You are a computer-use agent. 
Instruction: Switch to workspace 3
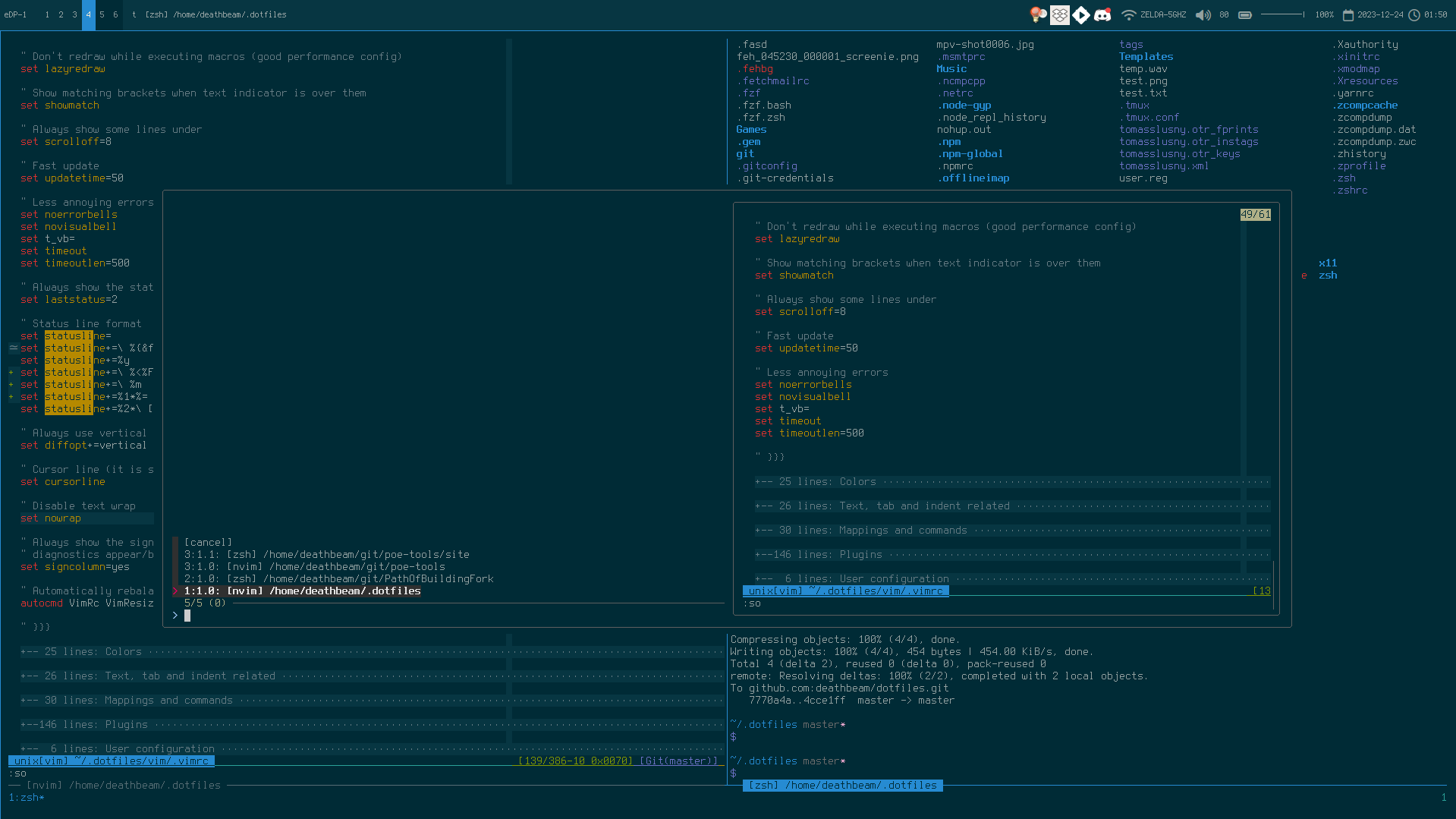(x=74, y=14)
